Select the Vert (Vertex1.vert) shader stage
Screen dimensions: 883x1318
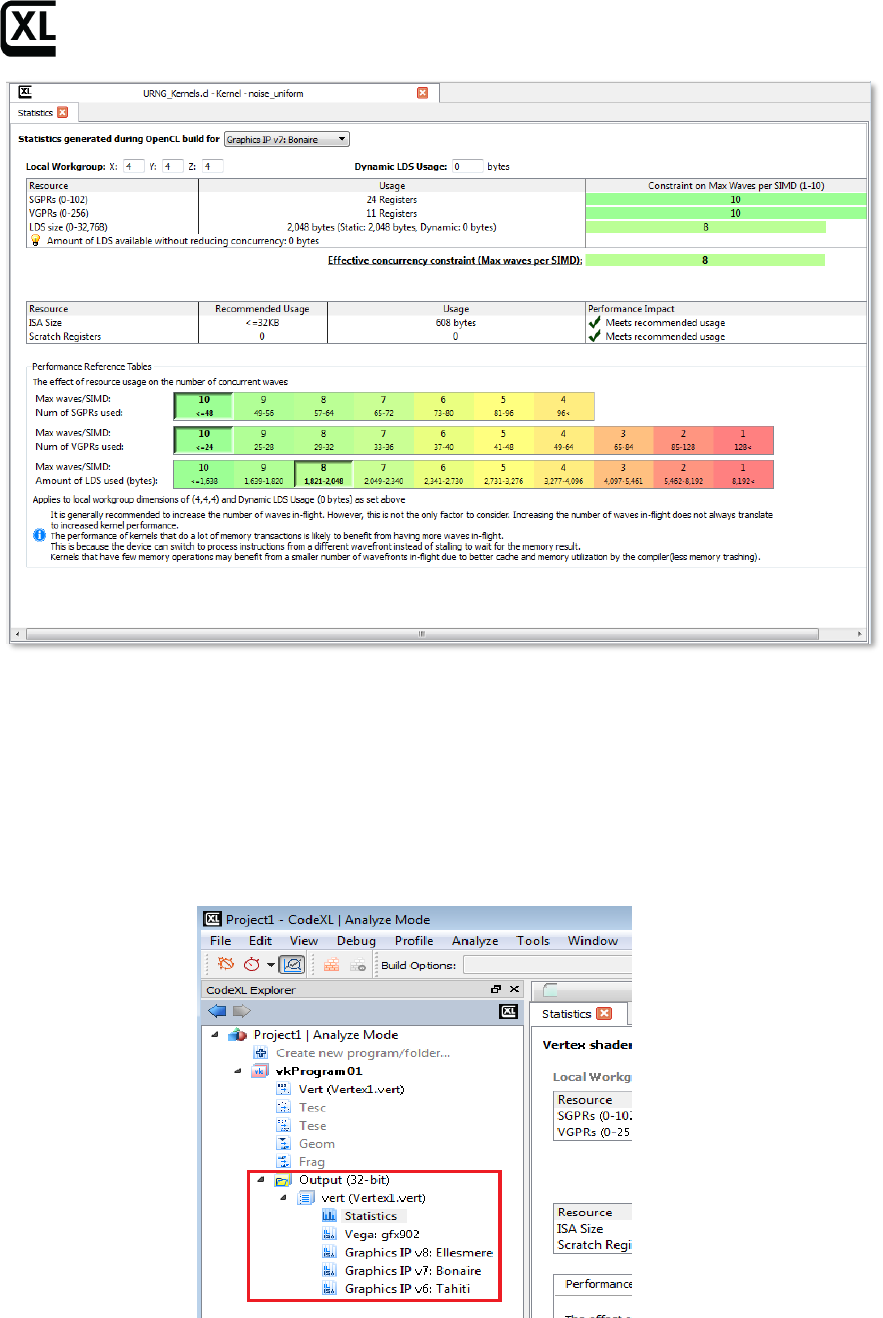coord(351,1089)
